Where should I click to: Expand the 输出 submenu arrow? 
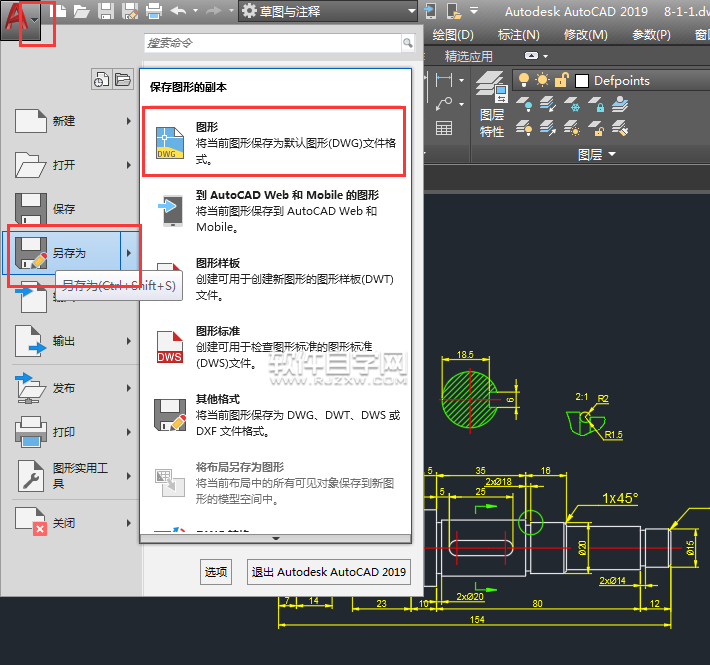click(x=129, y=341)
